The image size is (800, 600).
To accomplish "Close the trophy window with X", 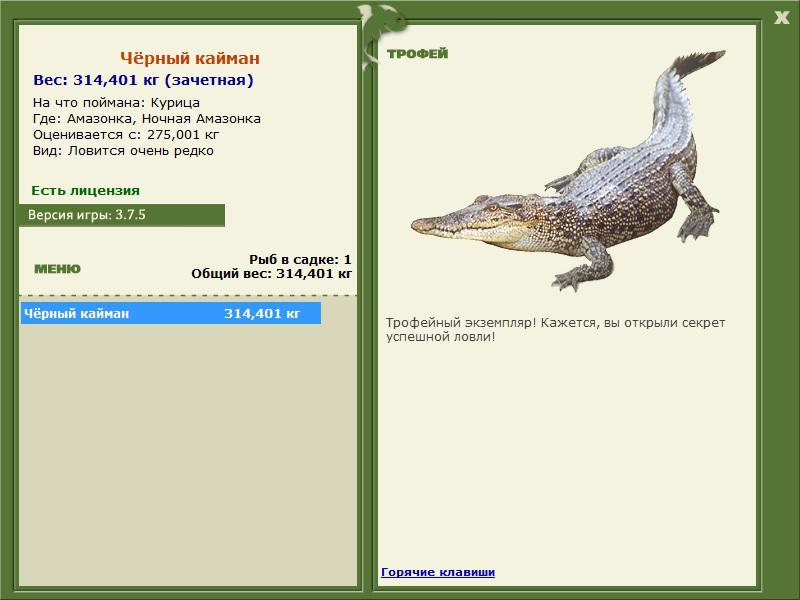I will point(781,18).
